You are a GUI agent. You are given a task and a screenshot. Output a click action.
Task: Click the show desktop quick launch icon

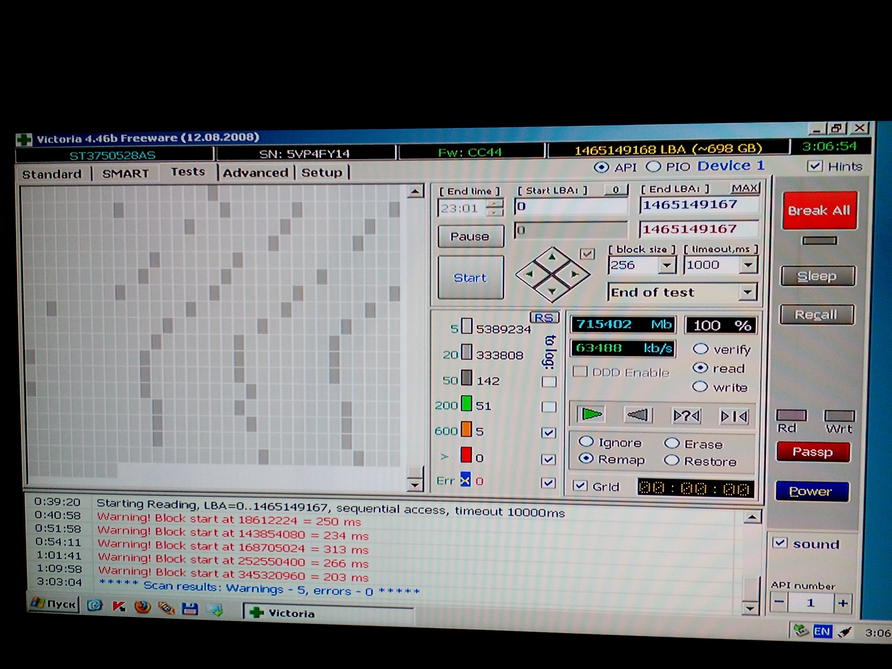[x=214, y=610]
